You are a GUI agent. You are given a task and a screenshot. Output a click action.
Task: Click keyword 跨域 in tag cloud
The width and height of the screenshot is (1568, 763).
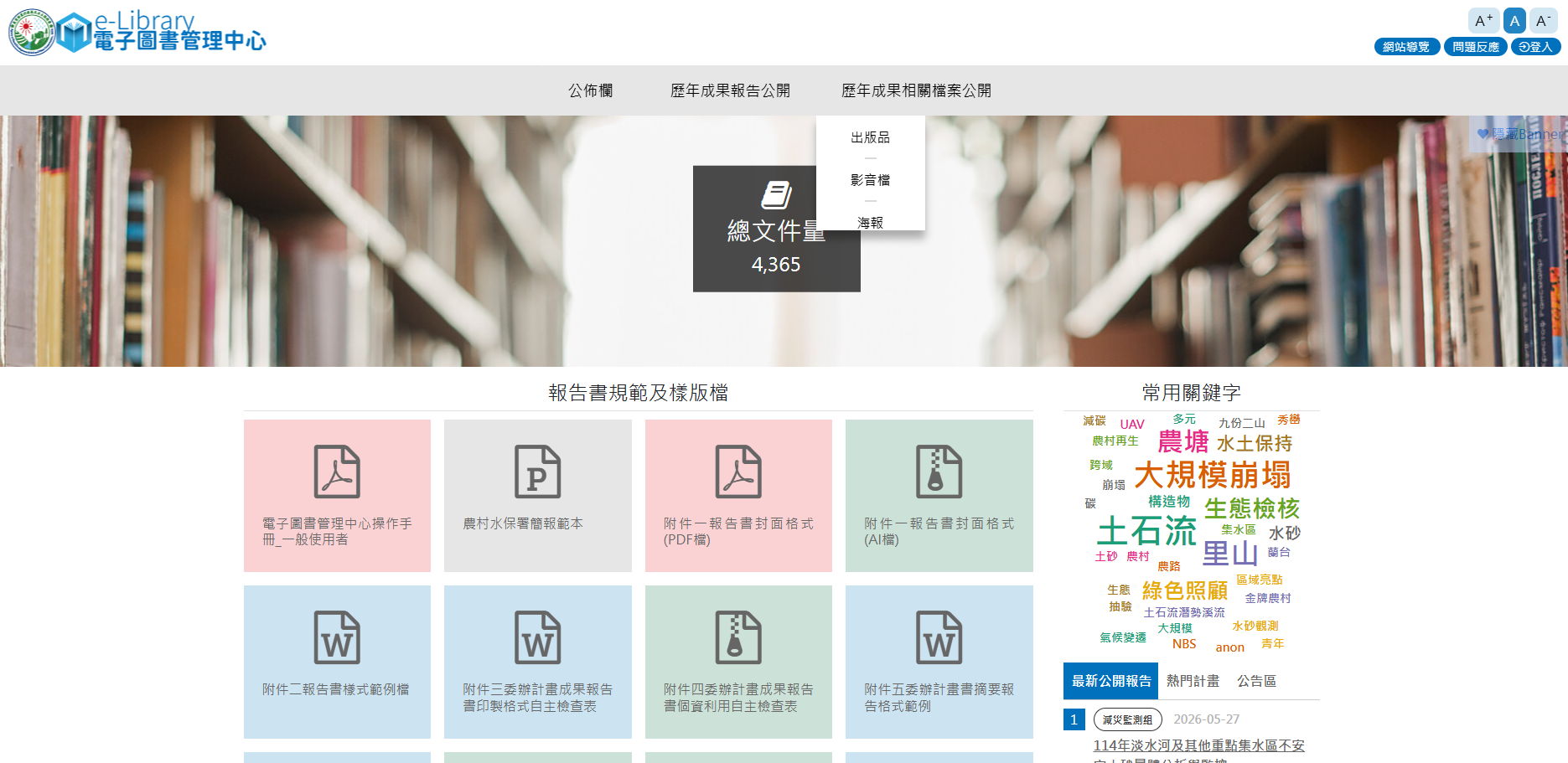click(x=1100, y=465)
